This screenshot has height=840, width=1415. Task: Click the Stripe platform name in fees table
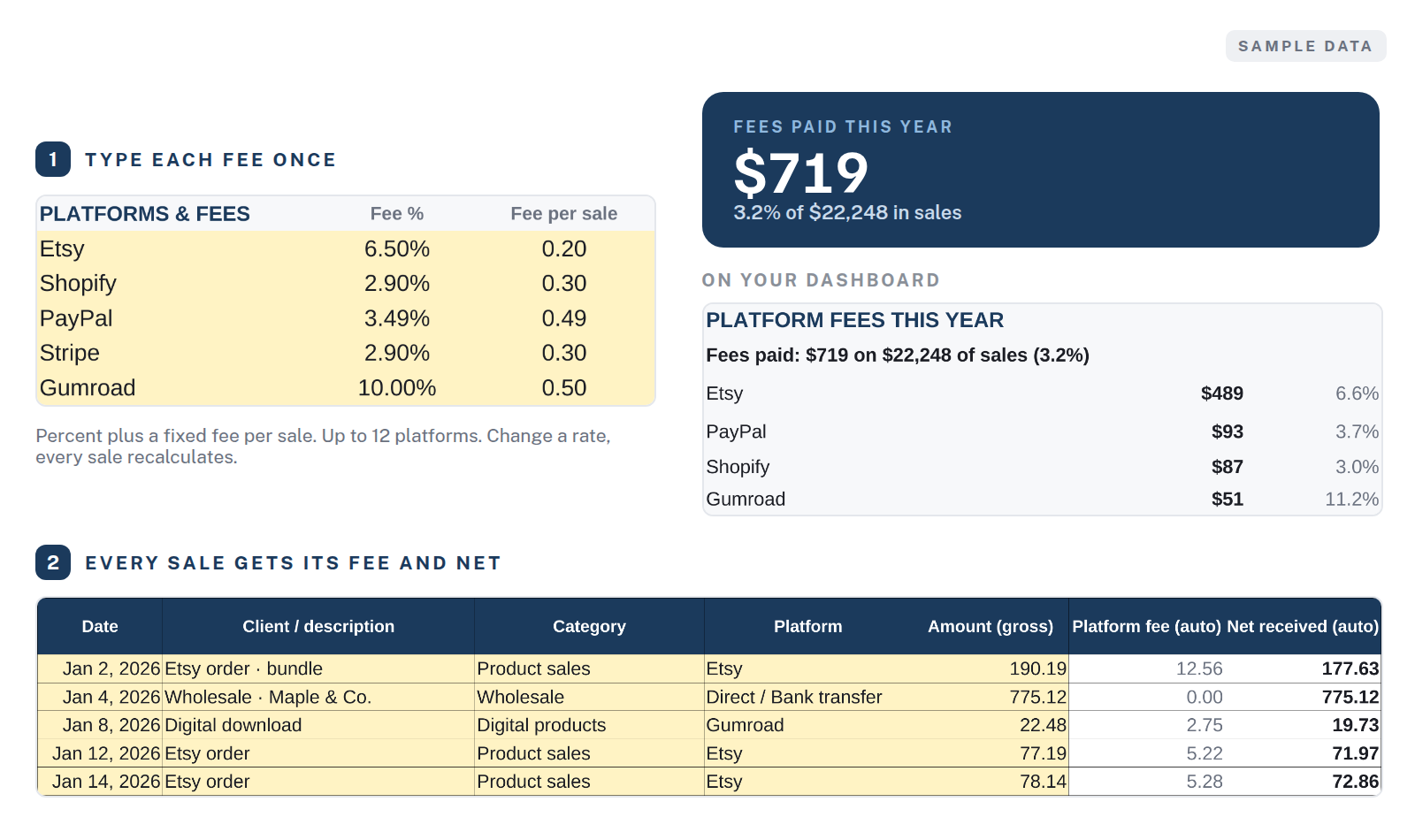70,353
